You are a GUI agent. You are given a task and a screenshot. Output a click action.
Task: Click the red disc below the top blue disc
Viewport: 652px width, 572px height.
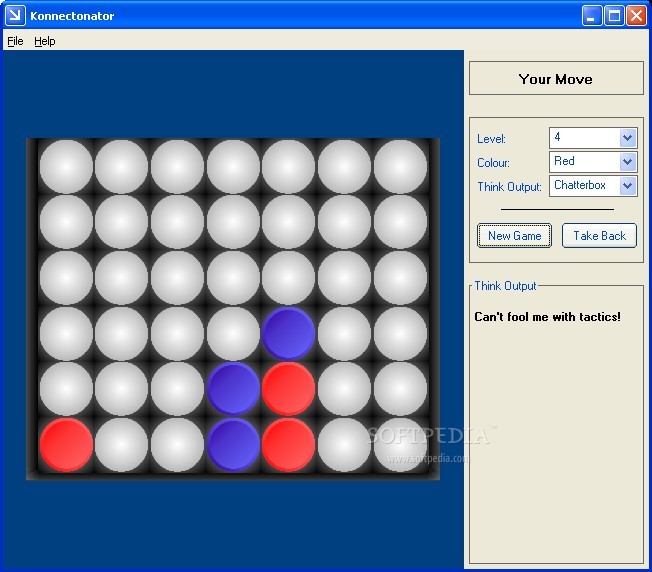coord(288,389)
